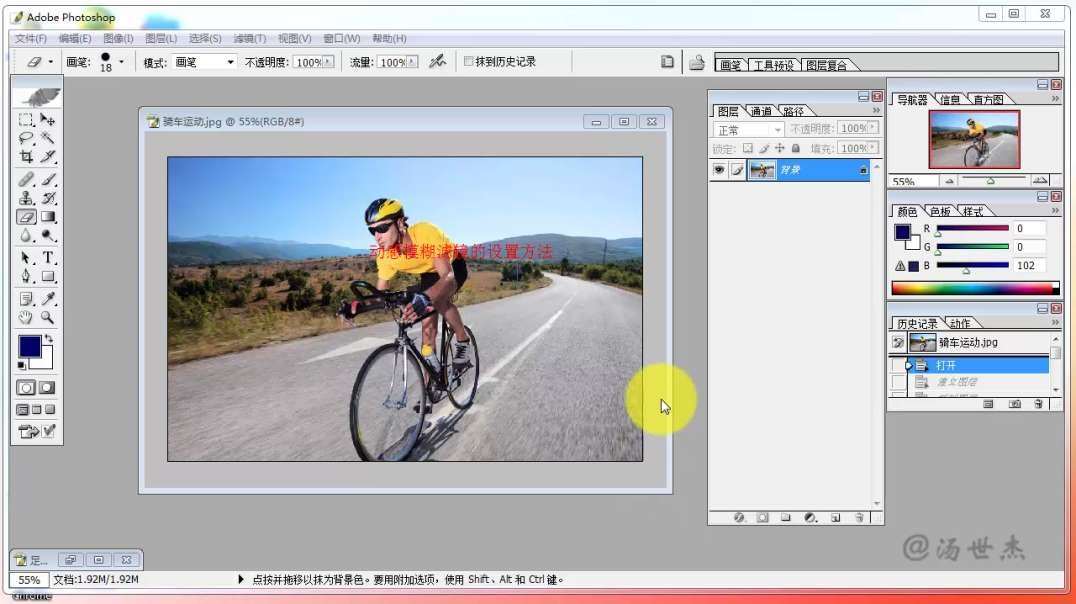Switch to the 直方图 tab
The width and height of the screenshot is (1076, 604).
(988, 100)
